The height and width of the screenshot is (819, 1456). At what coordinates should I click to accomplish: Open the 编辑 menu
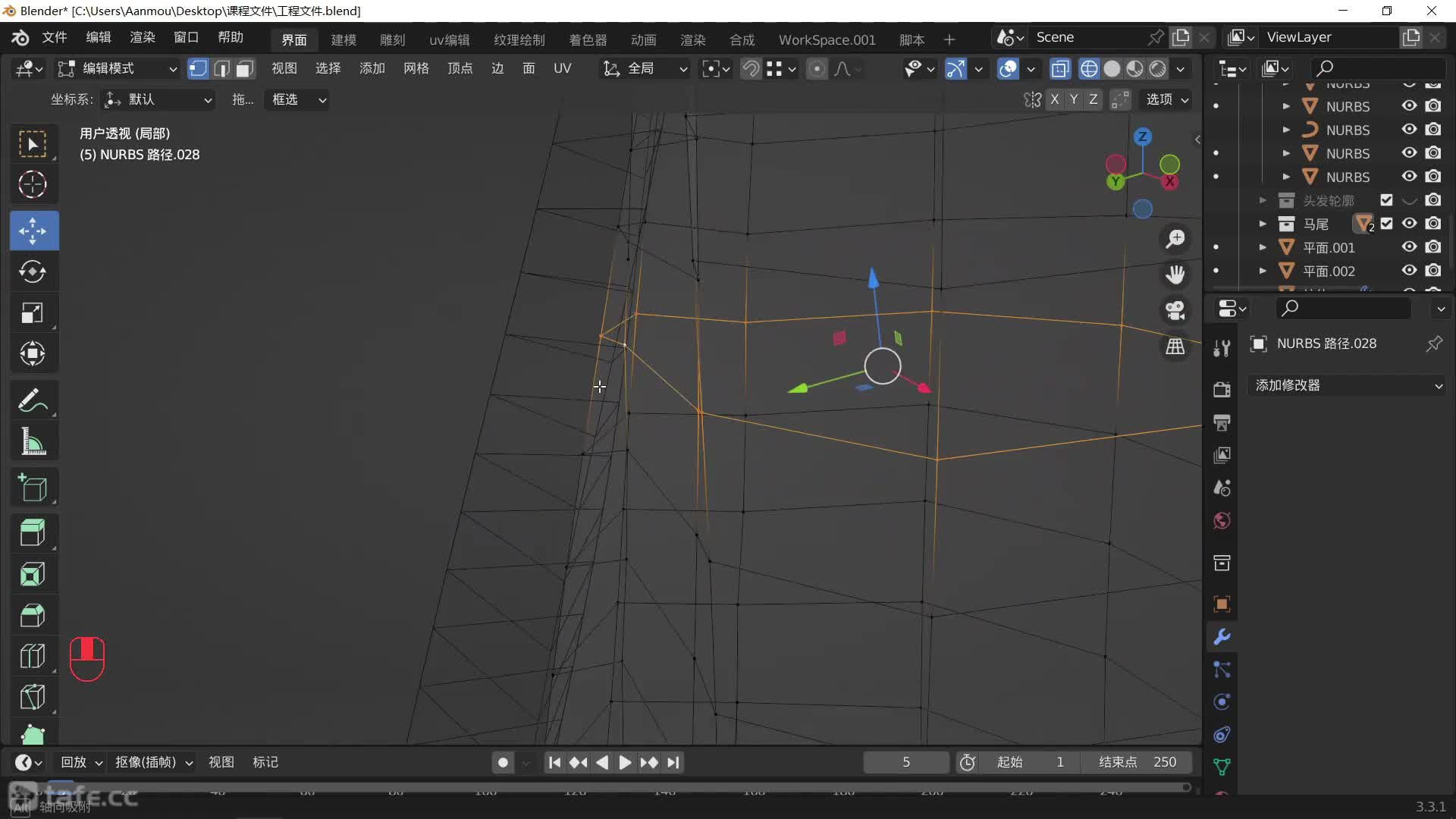(99, 37)
